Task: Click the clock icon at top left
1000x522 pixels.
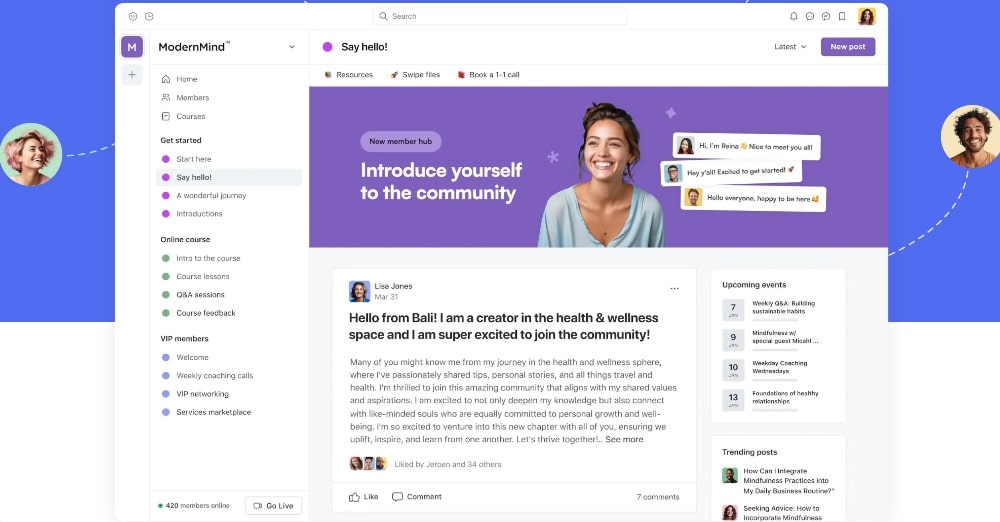Action: tap(149, 17)
